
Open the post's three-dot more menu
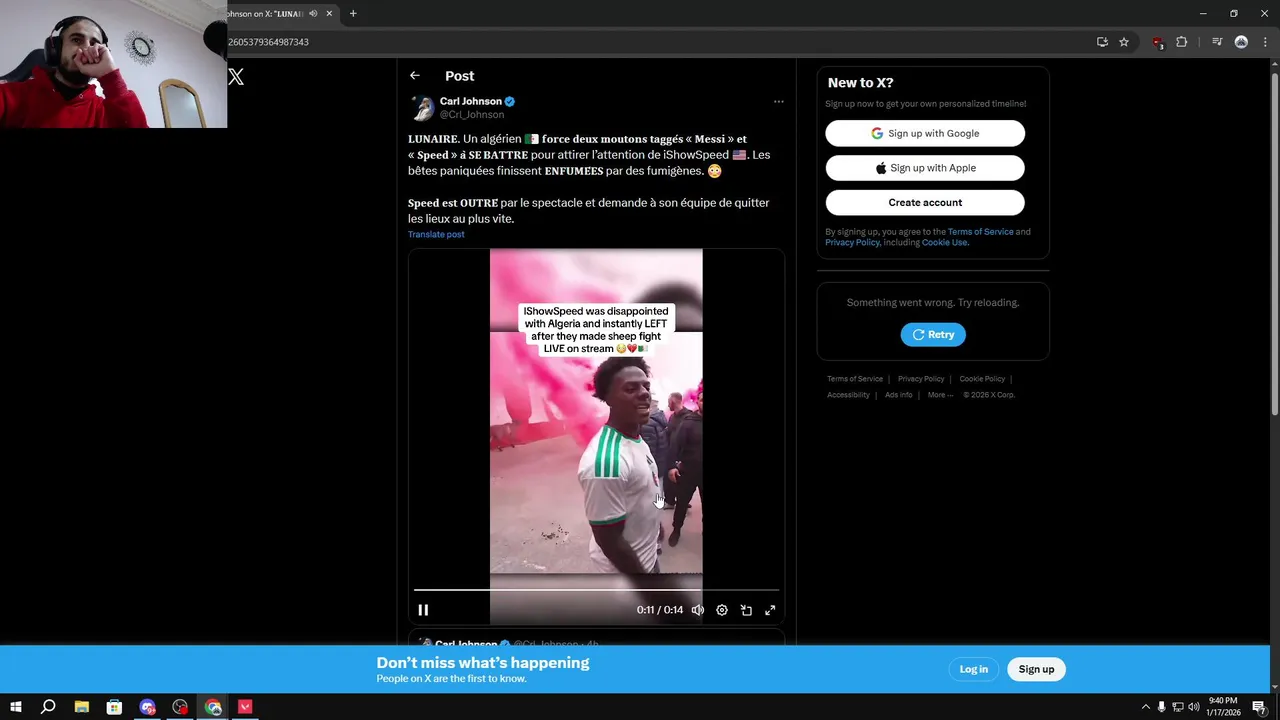click(x=778, y=101)
